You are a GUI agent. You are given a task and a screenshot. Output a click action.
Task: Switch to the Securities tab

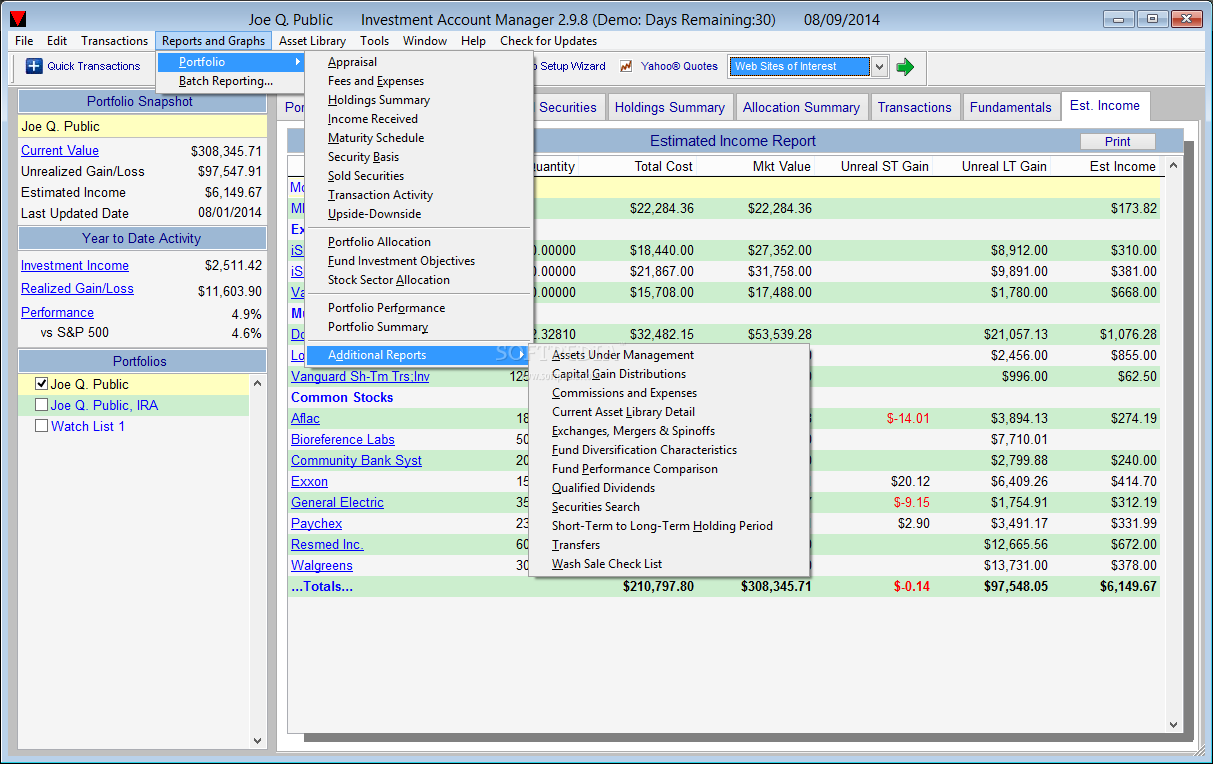(x=567, y=107)
